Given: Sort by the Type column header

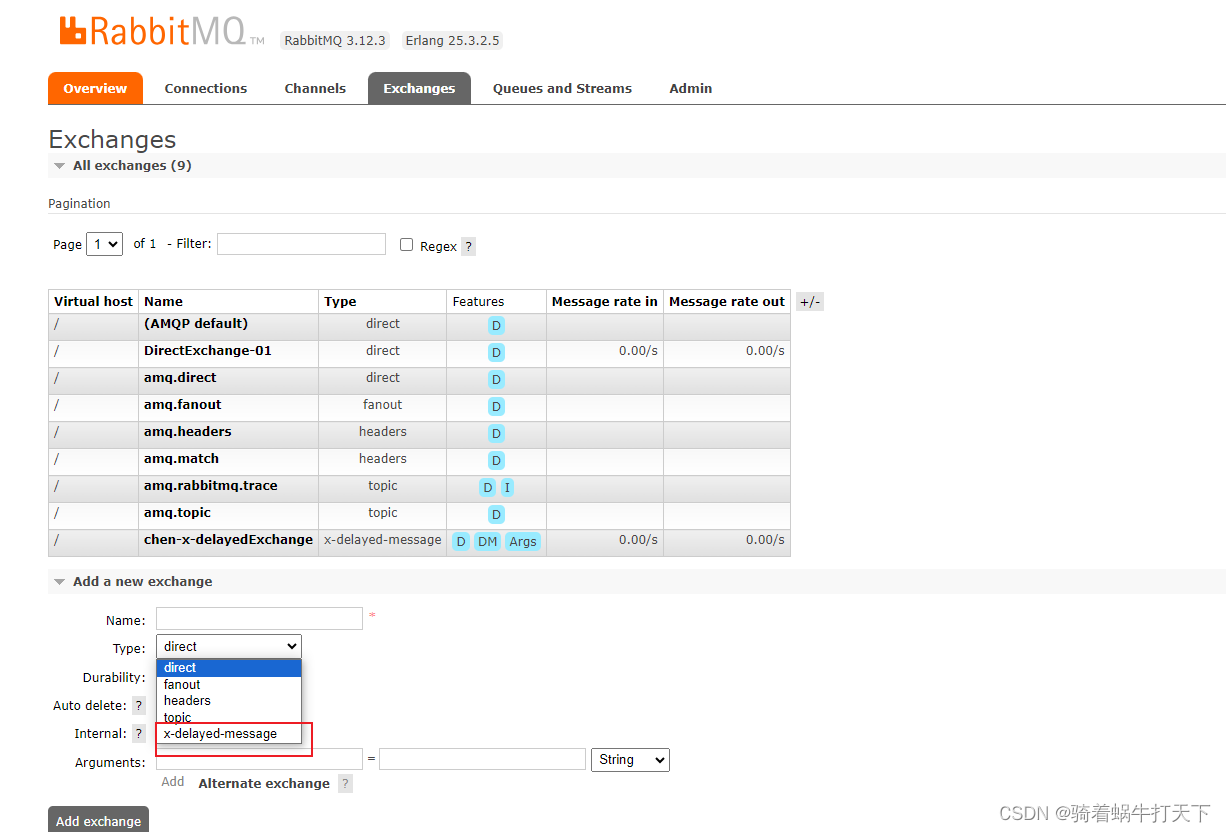Looking at the screenshot, I should click(340, 302).
